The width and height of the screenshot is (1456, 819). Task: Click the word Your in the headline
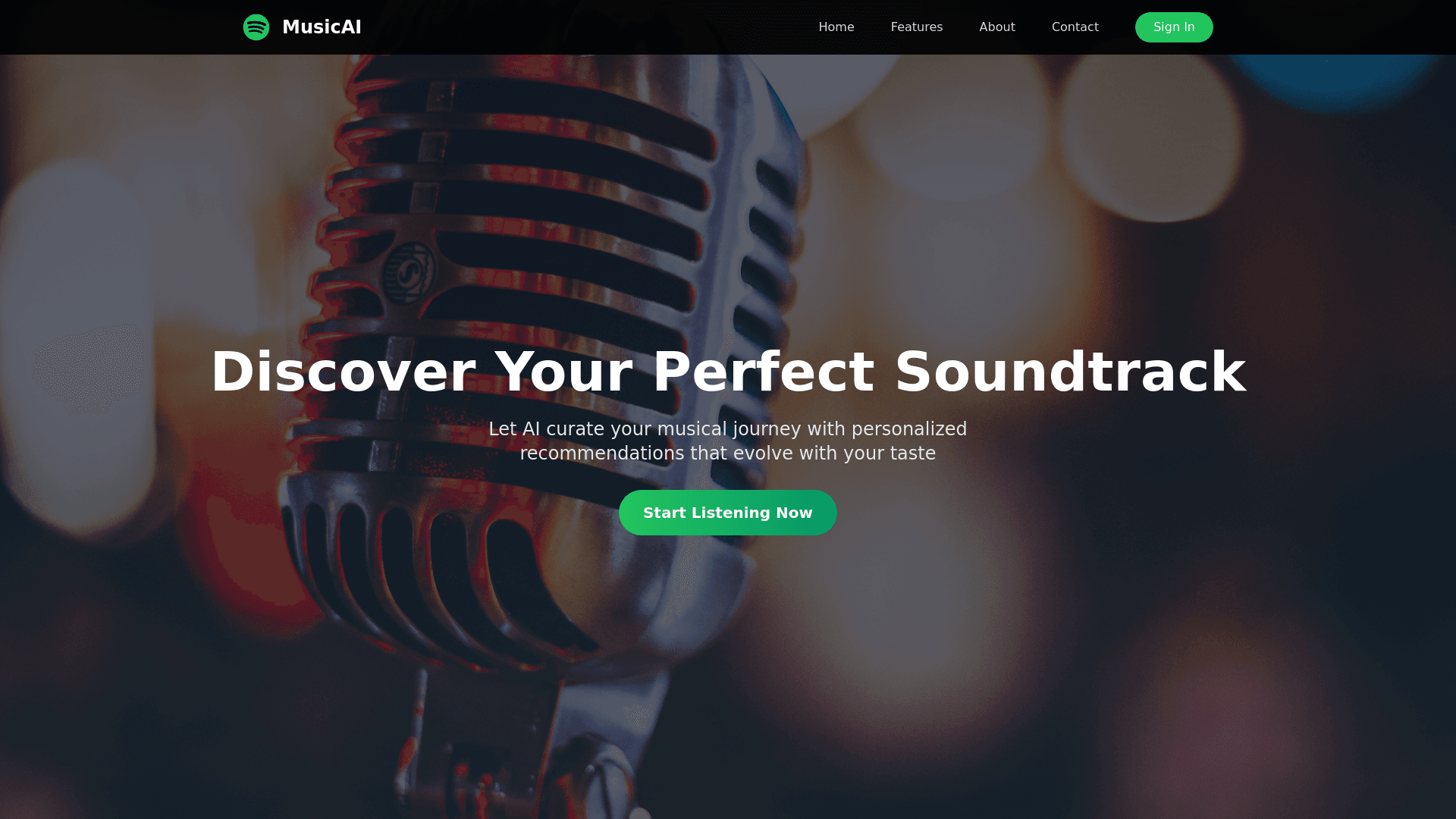[x=564, y=372]
